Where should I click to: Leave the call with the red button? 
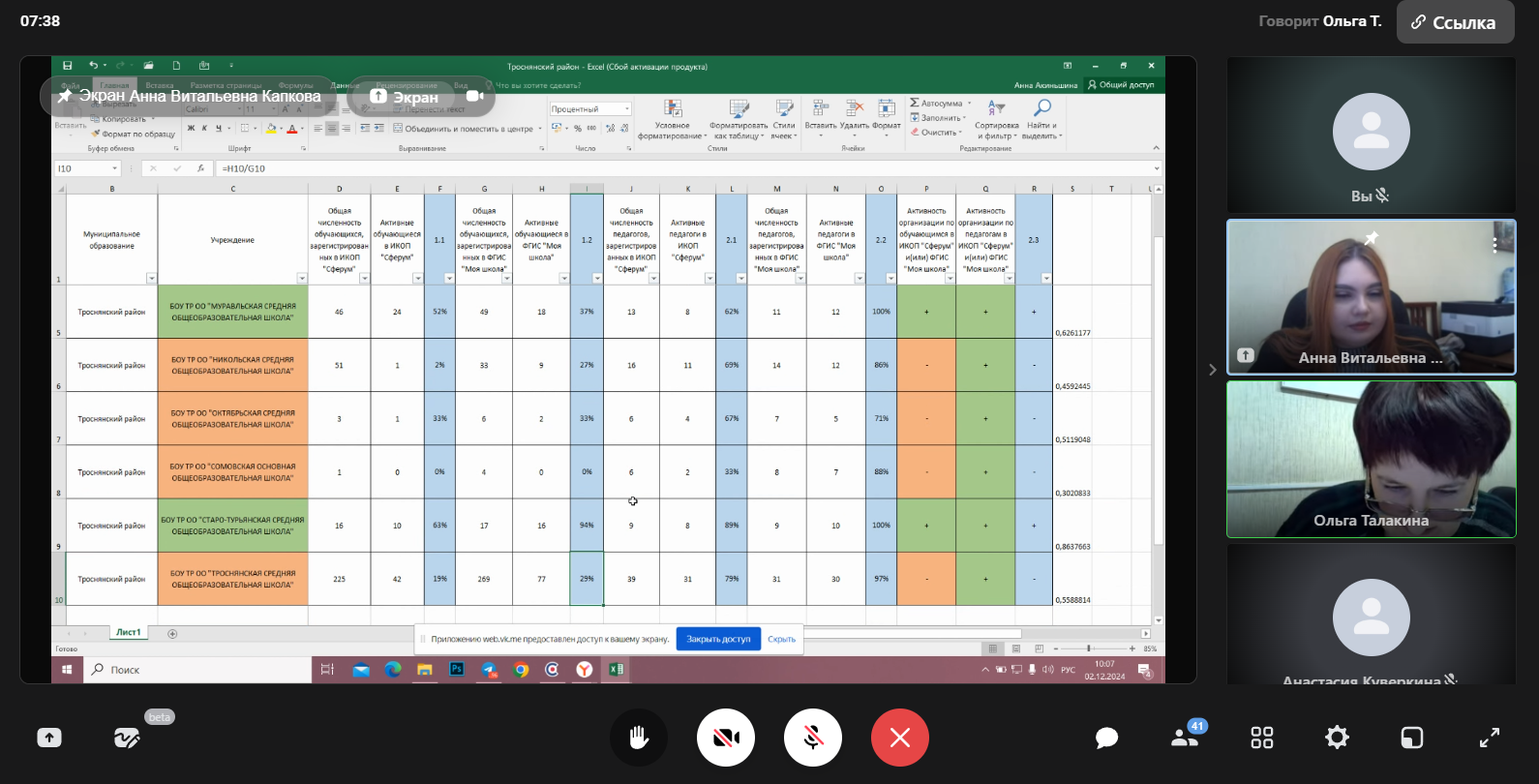tap(900, 738)
